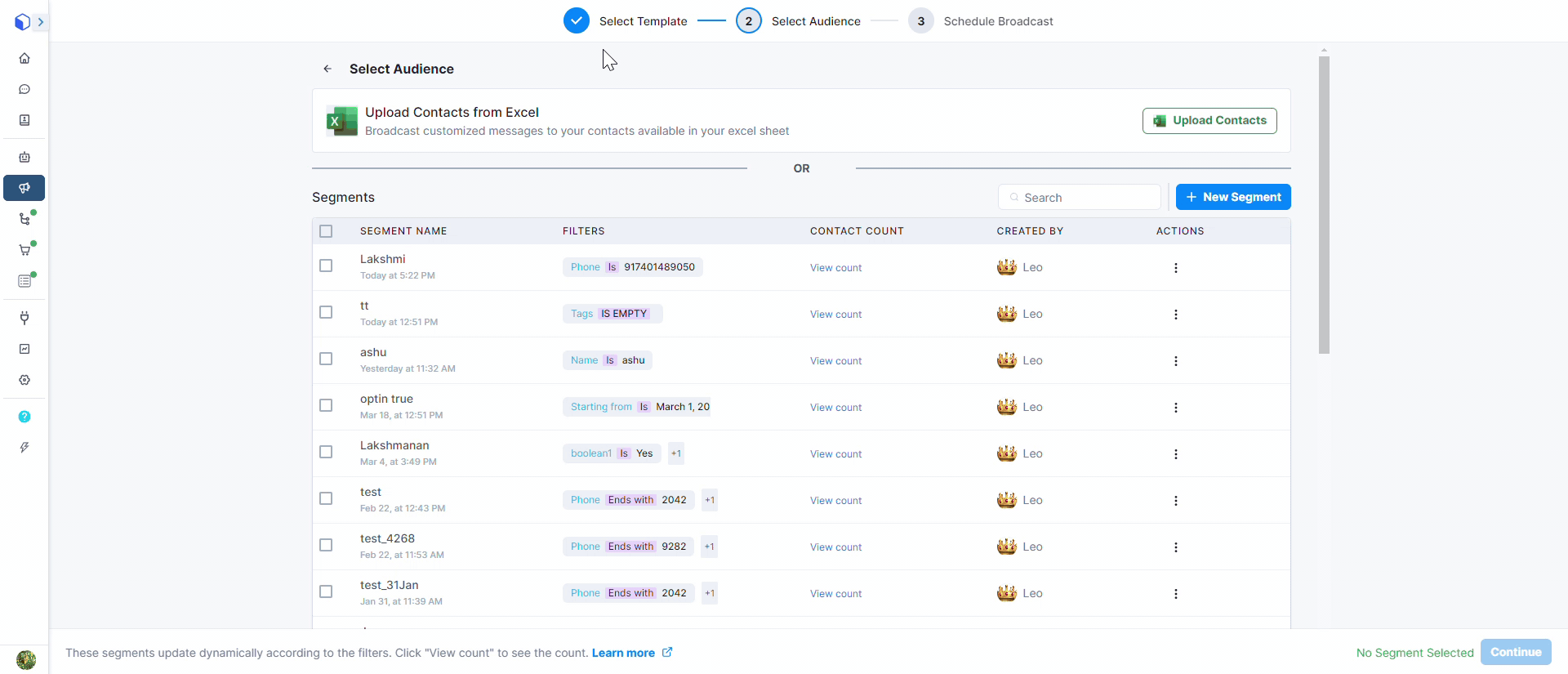Tick the checkbox for the Lakshmi segment
The height and width of the screenshot is (674, 1568).
tap(326, 266)
